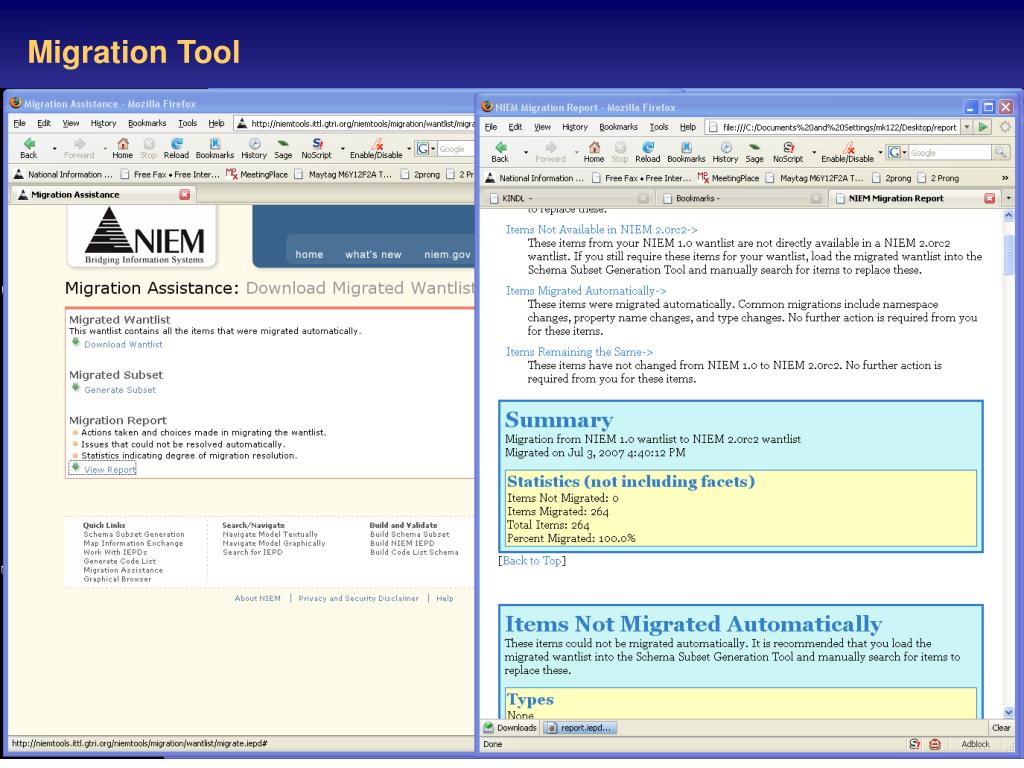Click report.iepd download item in downloads bar
The width and height of the screenshot is (1024, 768).
click(x=581, y=728)
